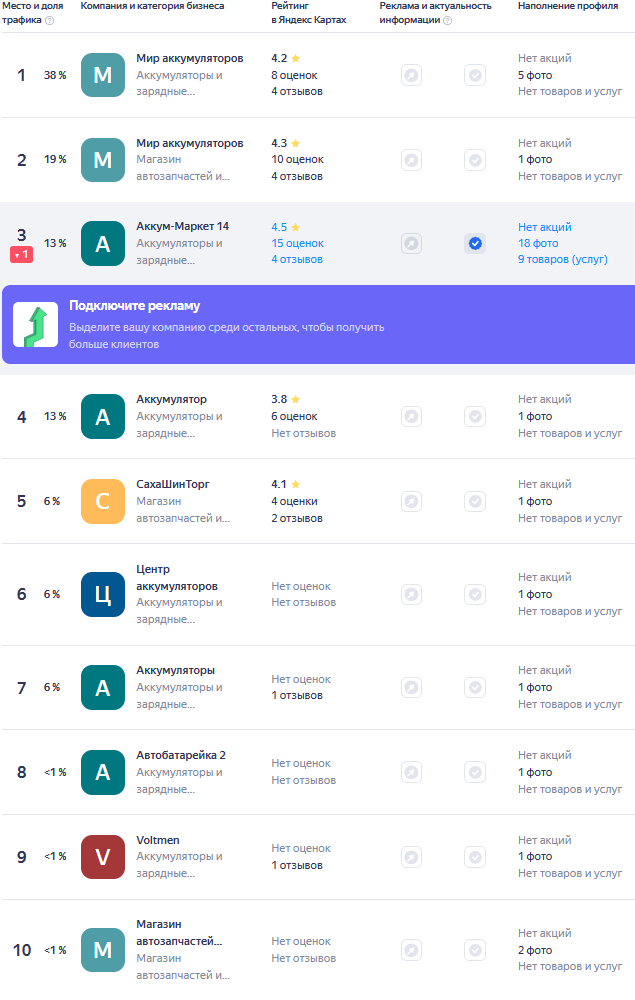Screen dimensions: 635x1000
Task: Click the 'А' avatar of Аккум-Маркет 14
Action: pos(103,244)
